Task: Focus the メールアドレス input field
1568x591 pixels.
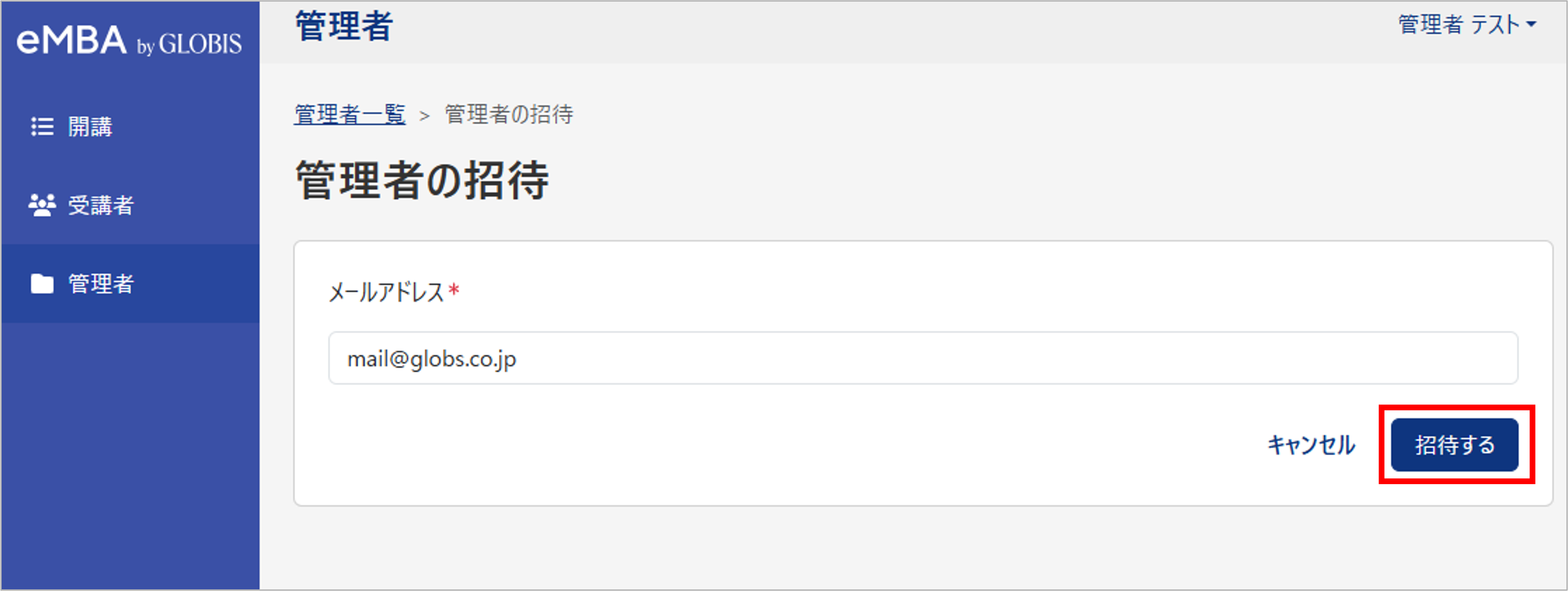Action: 923,359
